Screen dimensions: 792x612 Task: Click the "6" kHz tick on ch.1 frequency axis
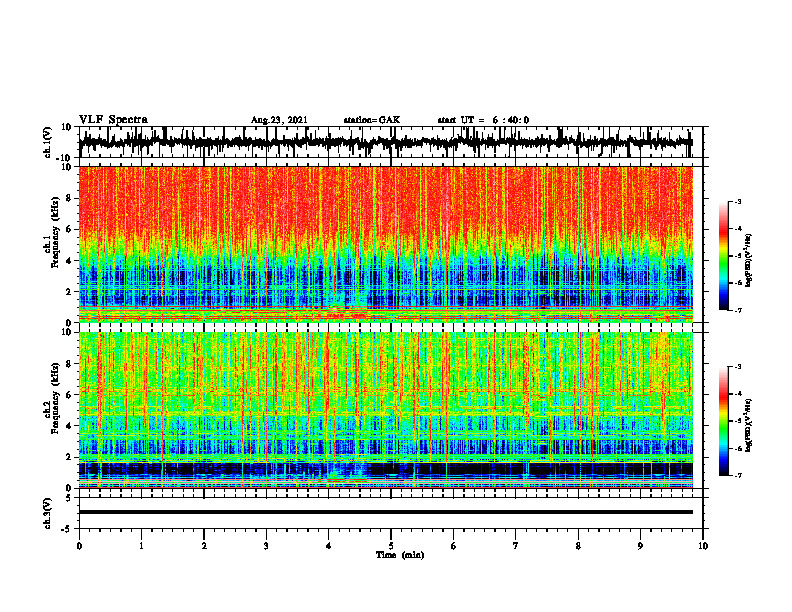[70, 229]
